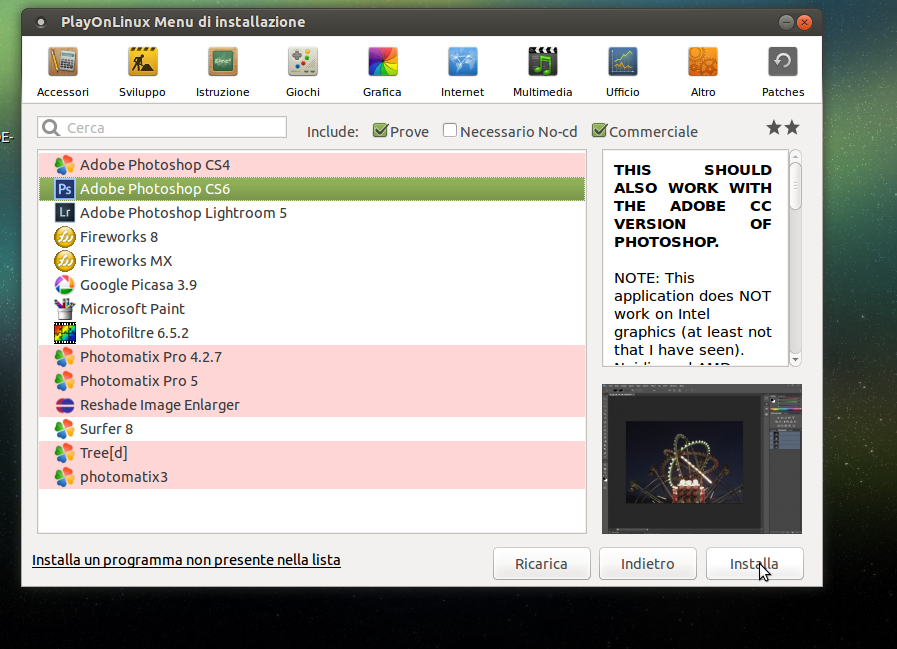Click the description panel scrollbar handle

795,186
